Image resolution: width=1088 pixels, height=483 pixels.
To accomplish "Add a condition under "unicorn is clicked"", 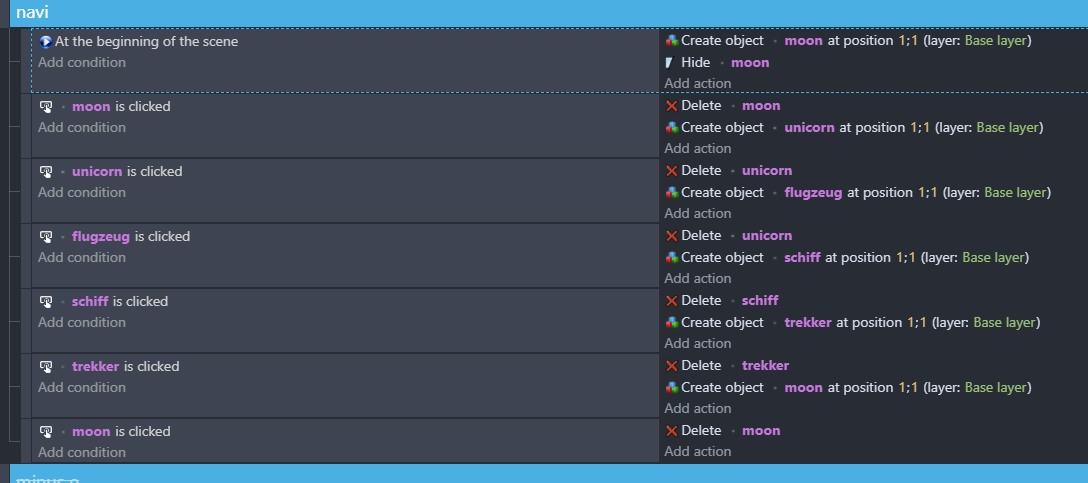I will pos(82,192).
